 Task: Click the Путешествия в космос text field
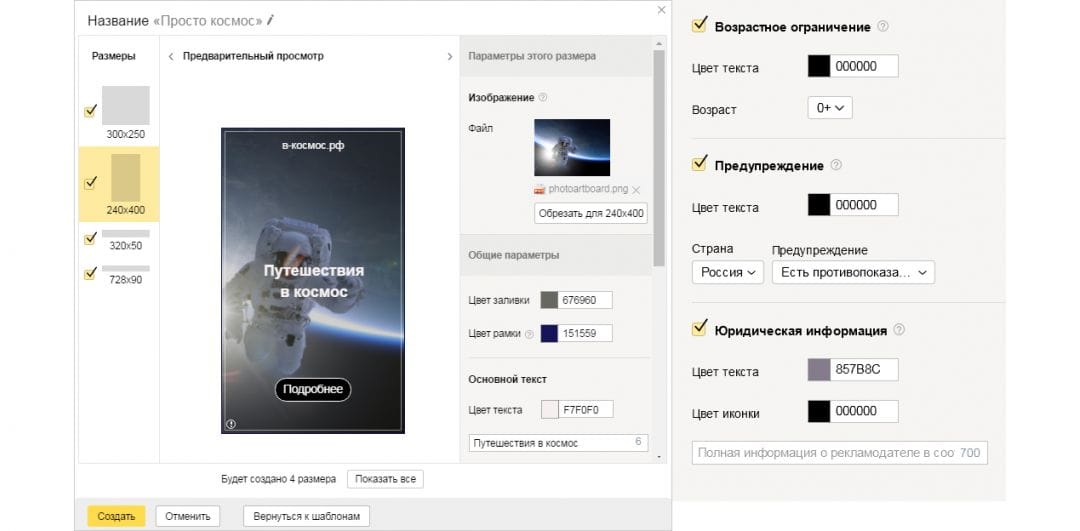tap(558, 443)
